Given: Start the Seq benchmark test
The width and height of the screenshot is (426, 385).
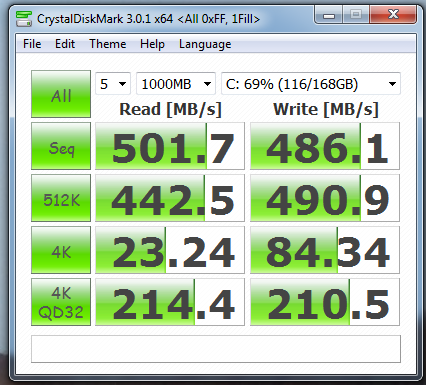Looking at the screenshot, I should 61,146.
